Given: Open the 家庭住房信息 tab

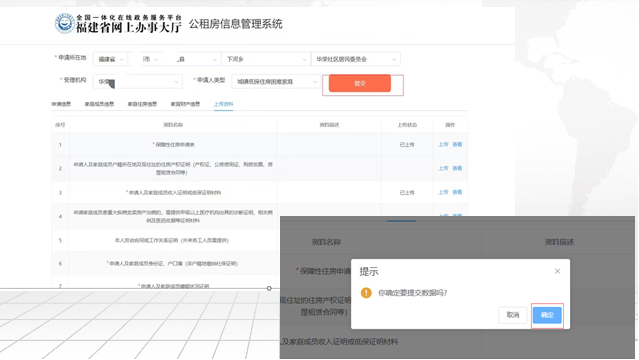Looking at the screenshot, I should click(142, 104).
